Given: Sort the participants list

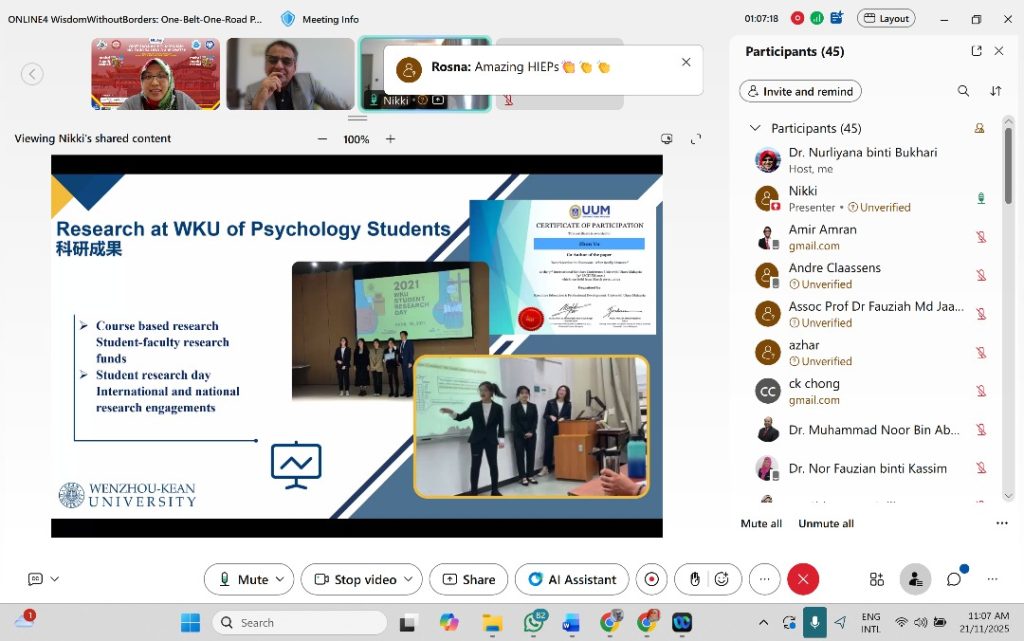Looking at the screenshot, I should point(995,91).
